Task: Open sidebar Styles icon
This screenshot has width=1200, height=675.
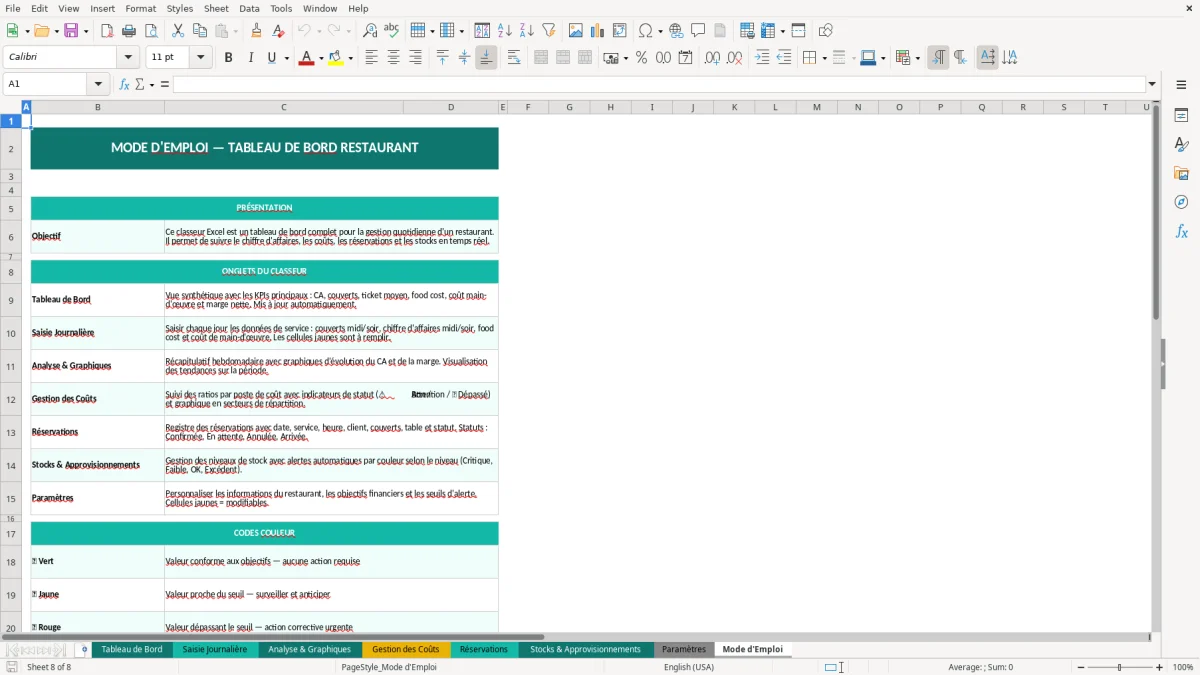Action: (1181, 145)
